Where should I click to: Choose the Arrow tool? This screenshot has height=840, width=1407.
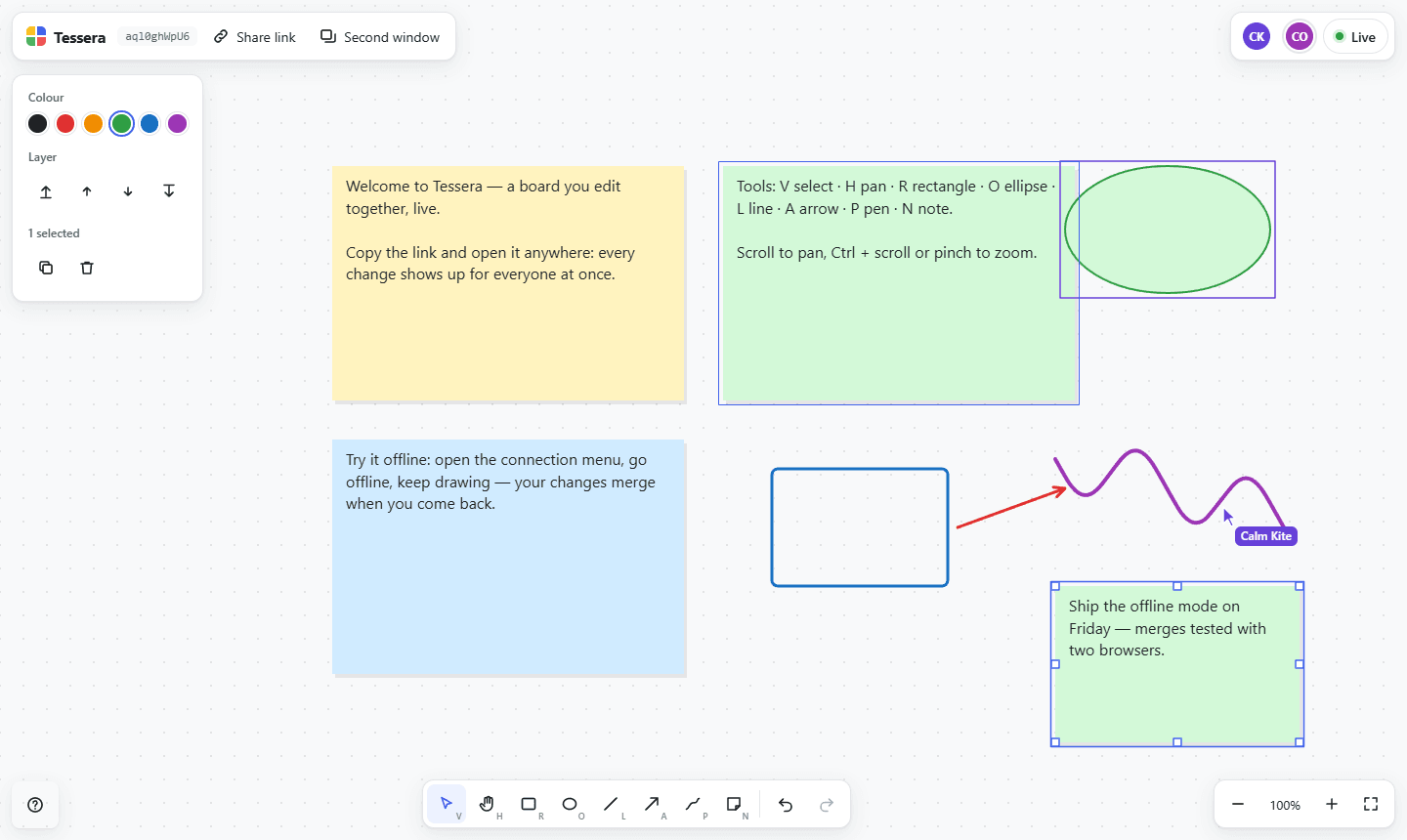[x=652, y=804]
